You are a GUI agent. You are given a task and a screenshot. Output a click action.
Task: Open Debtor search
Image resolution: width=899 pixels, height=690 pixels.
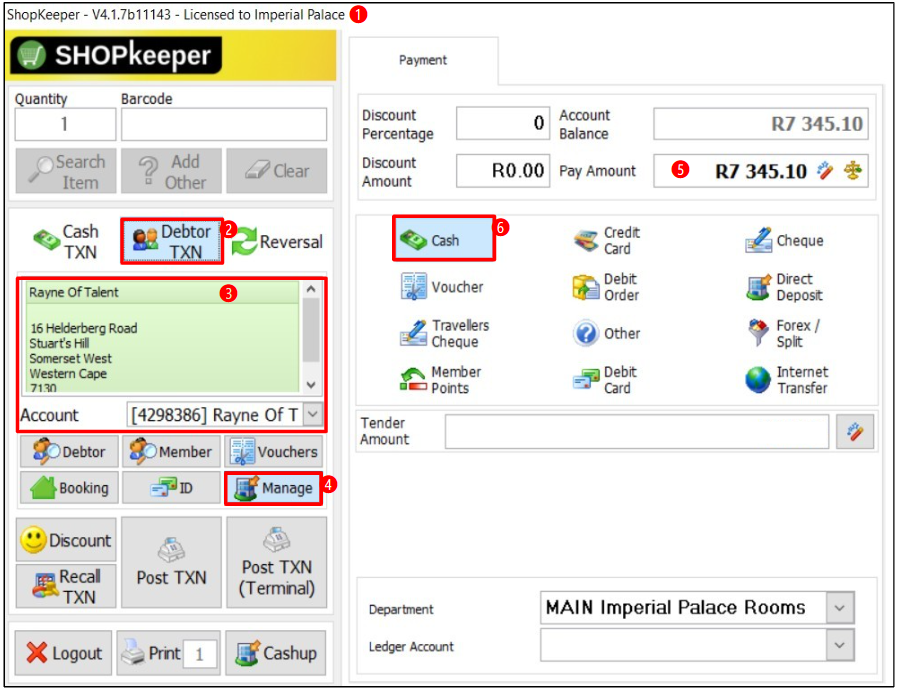tap(69, 452)
